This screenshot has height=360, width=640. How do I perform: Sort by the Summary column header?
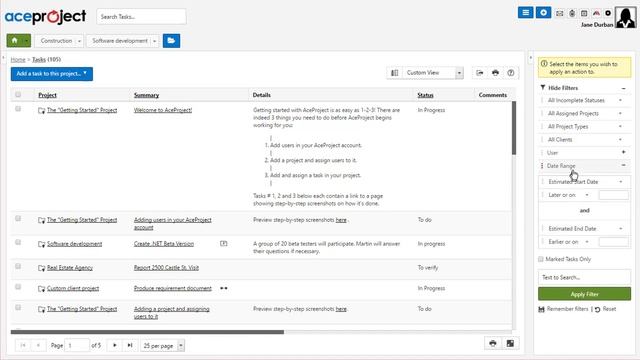(146, 95)
